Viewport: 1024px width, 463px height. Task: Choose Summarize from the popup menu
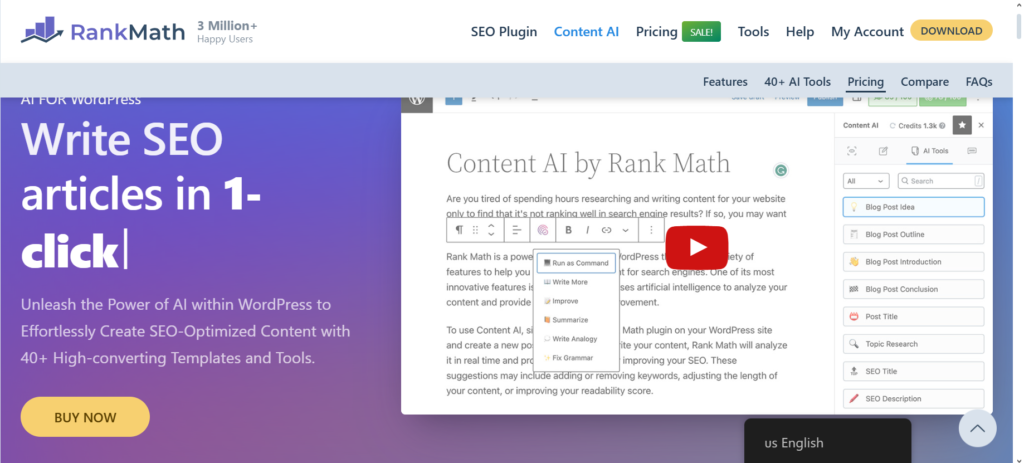566,320
